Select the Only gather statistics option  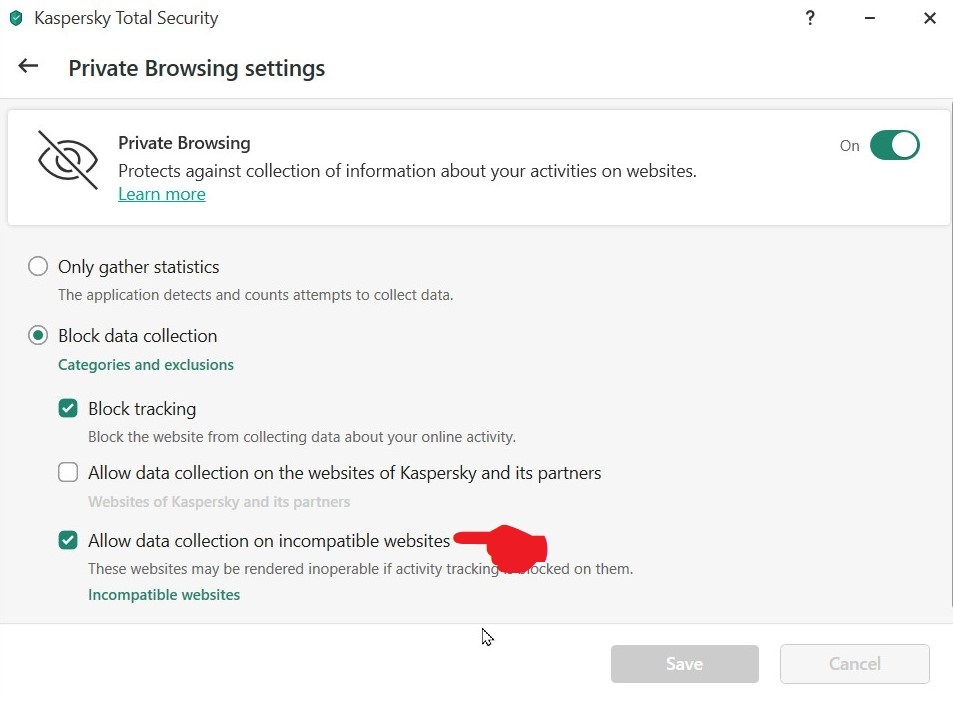[x=38, y=266]
